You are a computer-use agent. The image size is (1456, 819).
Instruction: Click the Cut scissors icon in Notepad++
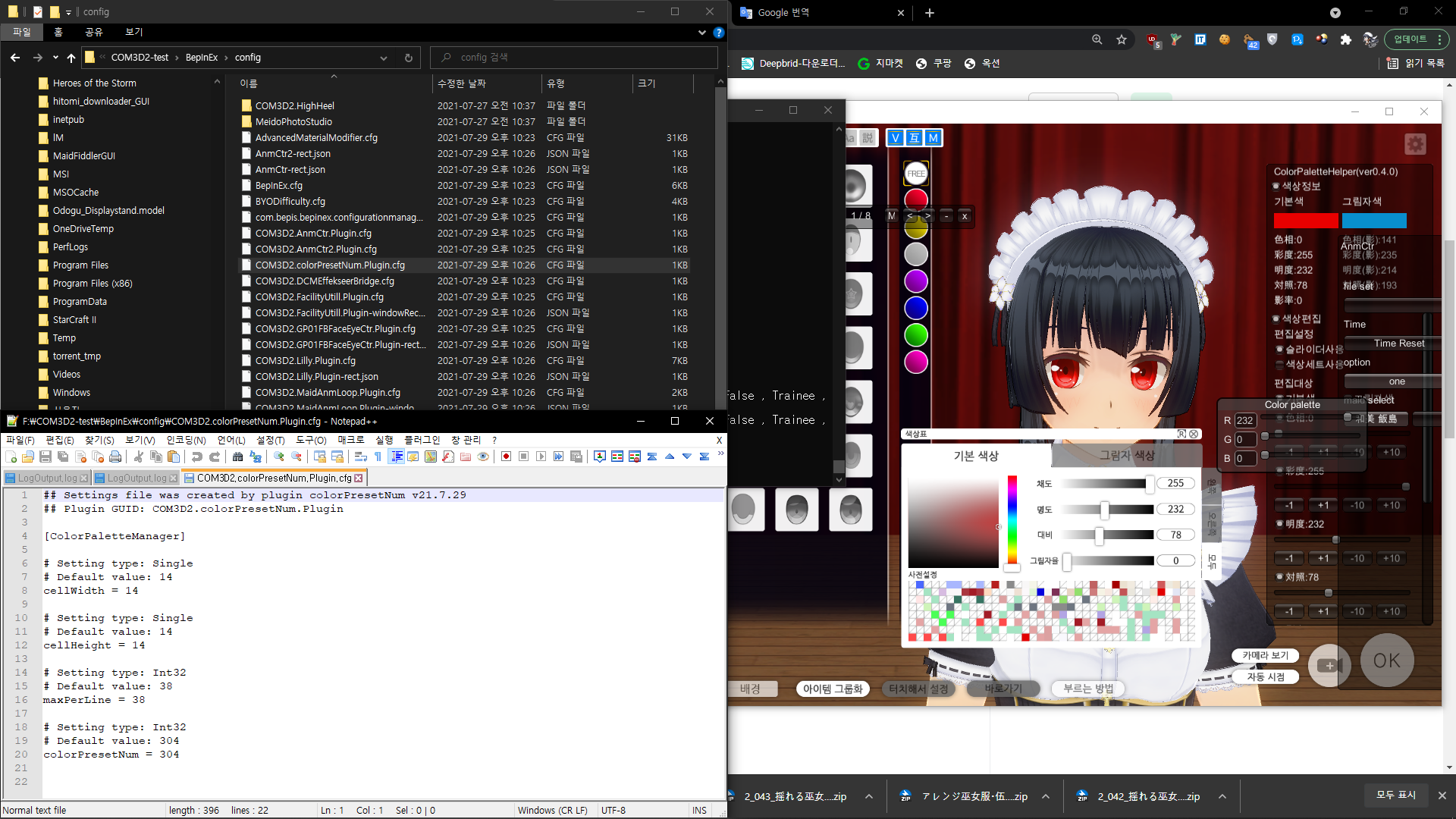click(x=139, y=457)
